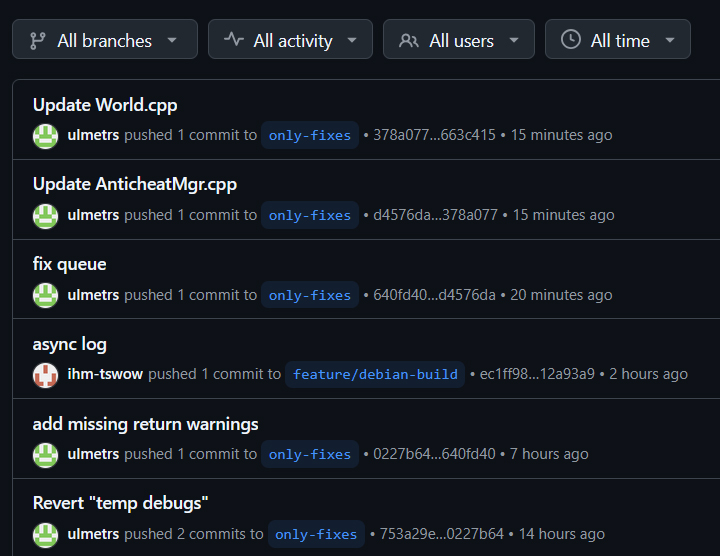Screen dimensions: 720x556
Task: Open the add missing return warnings title
Action: (146, 424)
